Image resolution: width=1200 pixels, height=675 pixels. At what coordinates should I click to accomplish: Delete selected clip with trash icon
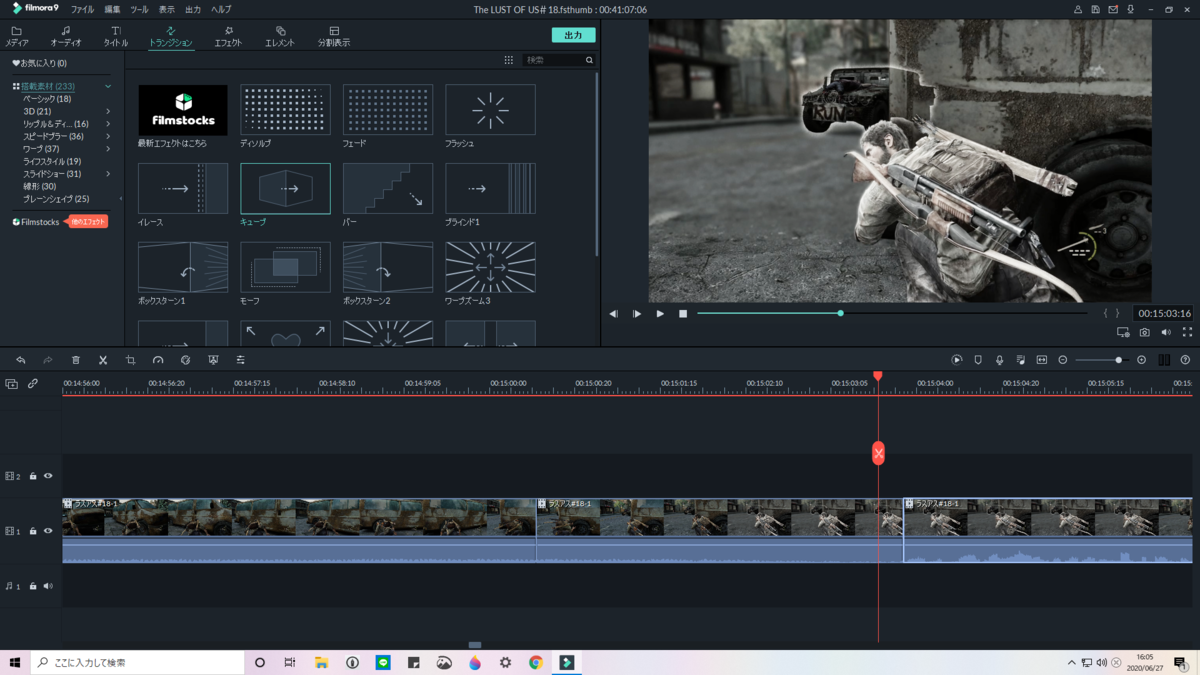tap(75, 360)
